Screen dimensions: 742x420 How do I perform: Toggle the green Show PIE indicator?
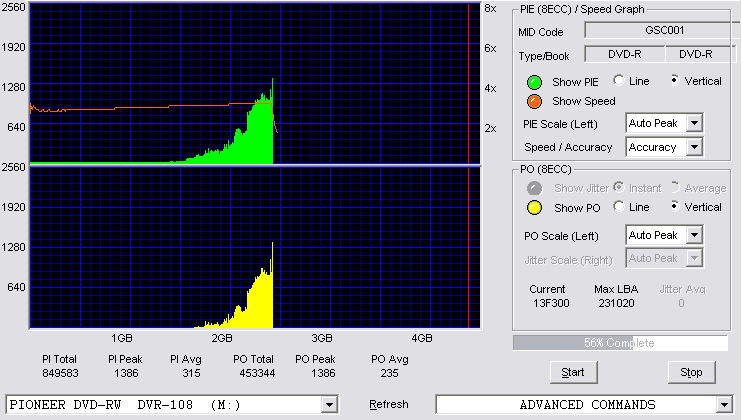(534, 82)
